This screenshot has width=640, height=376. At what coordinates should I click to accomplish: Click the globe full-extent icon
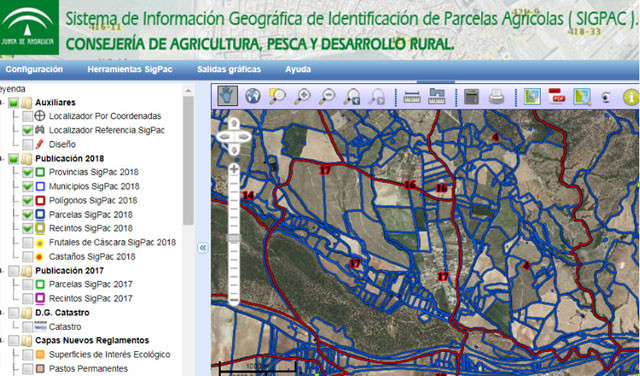click(253, 96)
